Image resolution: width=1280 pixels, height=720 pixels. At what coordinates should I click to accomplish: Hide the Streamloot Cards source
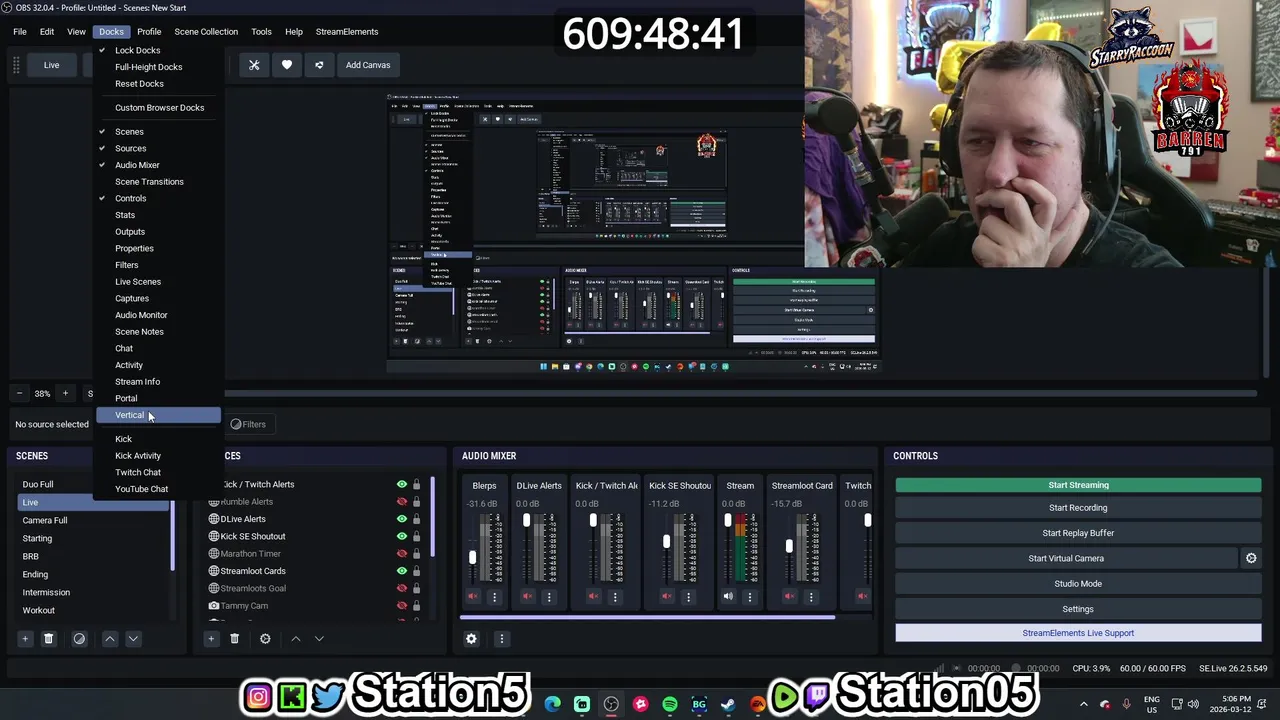tap(402, 571)
